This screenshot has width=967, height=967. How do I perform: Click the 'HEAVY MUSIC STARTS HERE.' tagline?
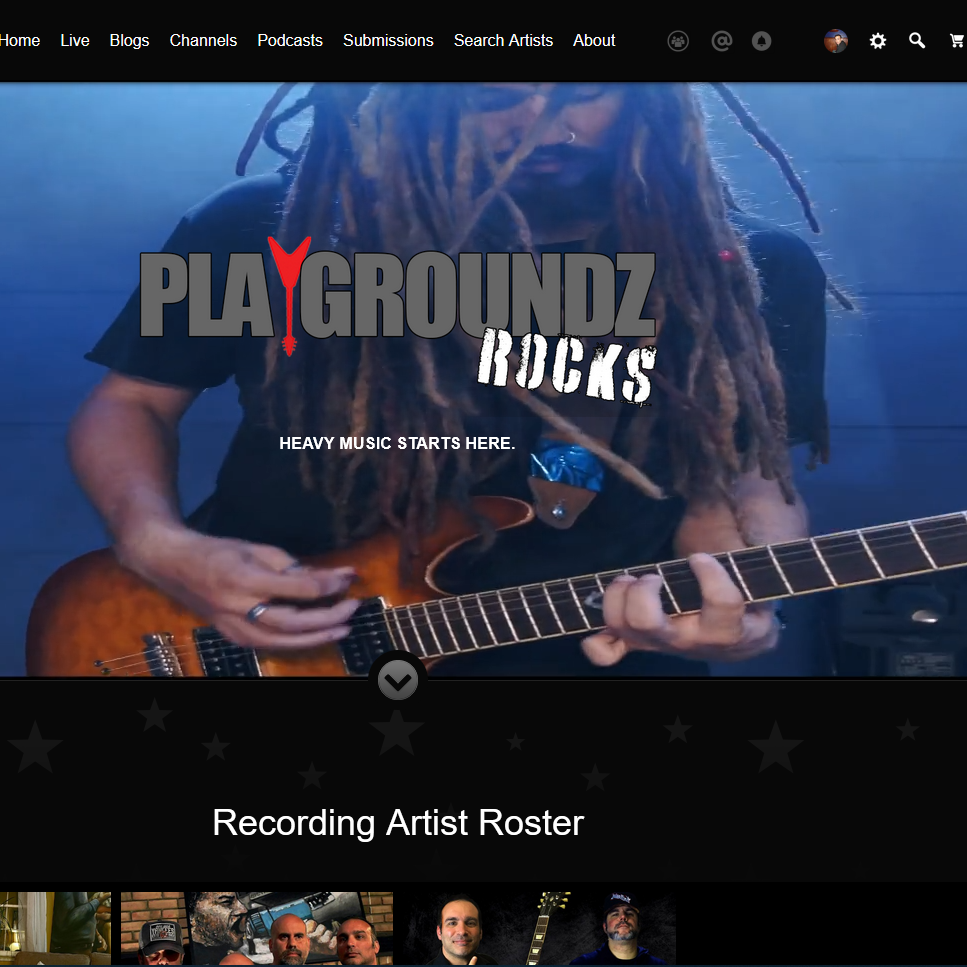[x=397, y=443]
